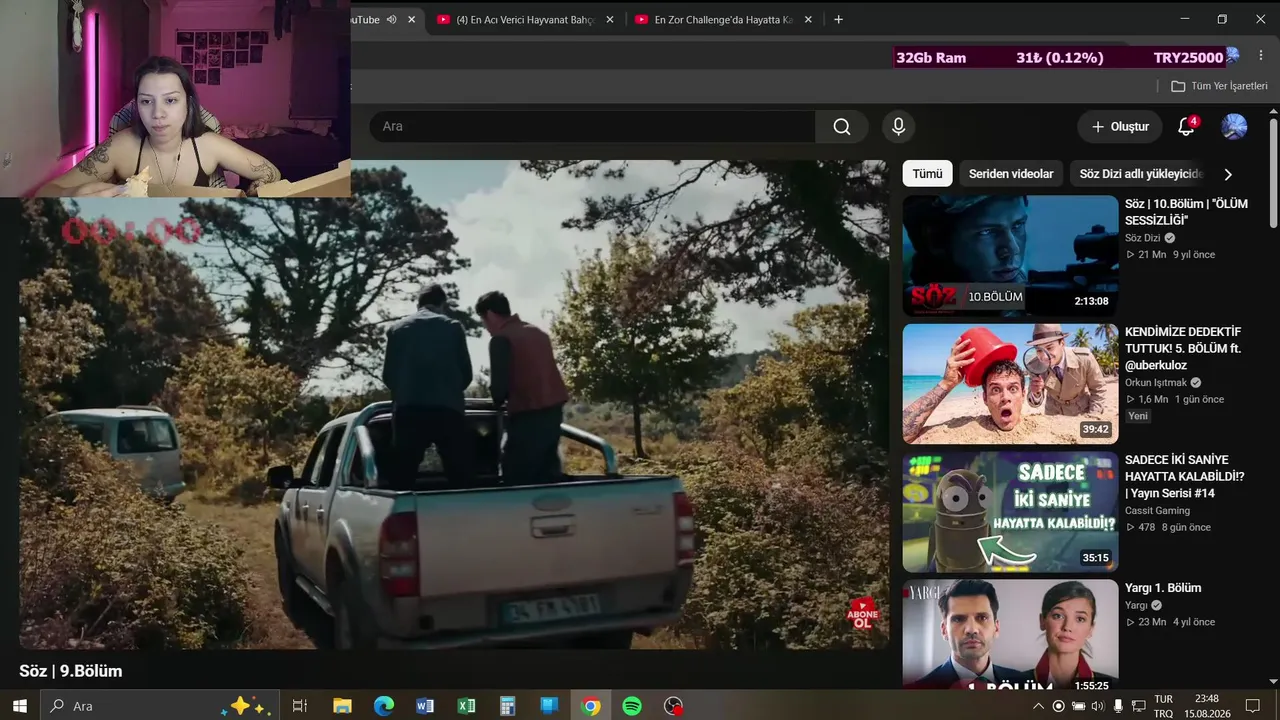Open 'Söz | 10.Bölüm' video title
The width and height of the screenshot is (1280, 720).
[1186, 212]
